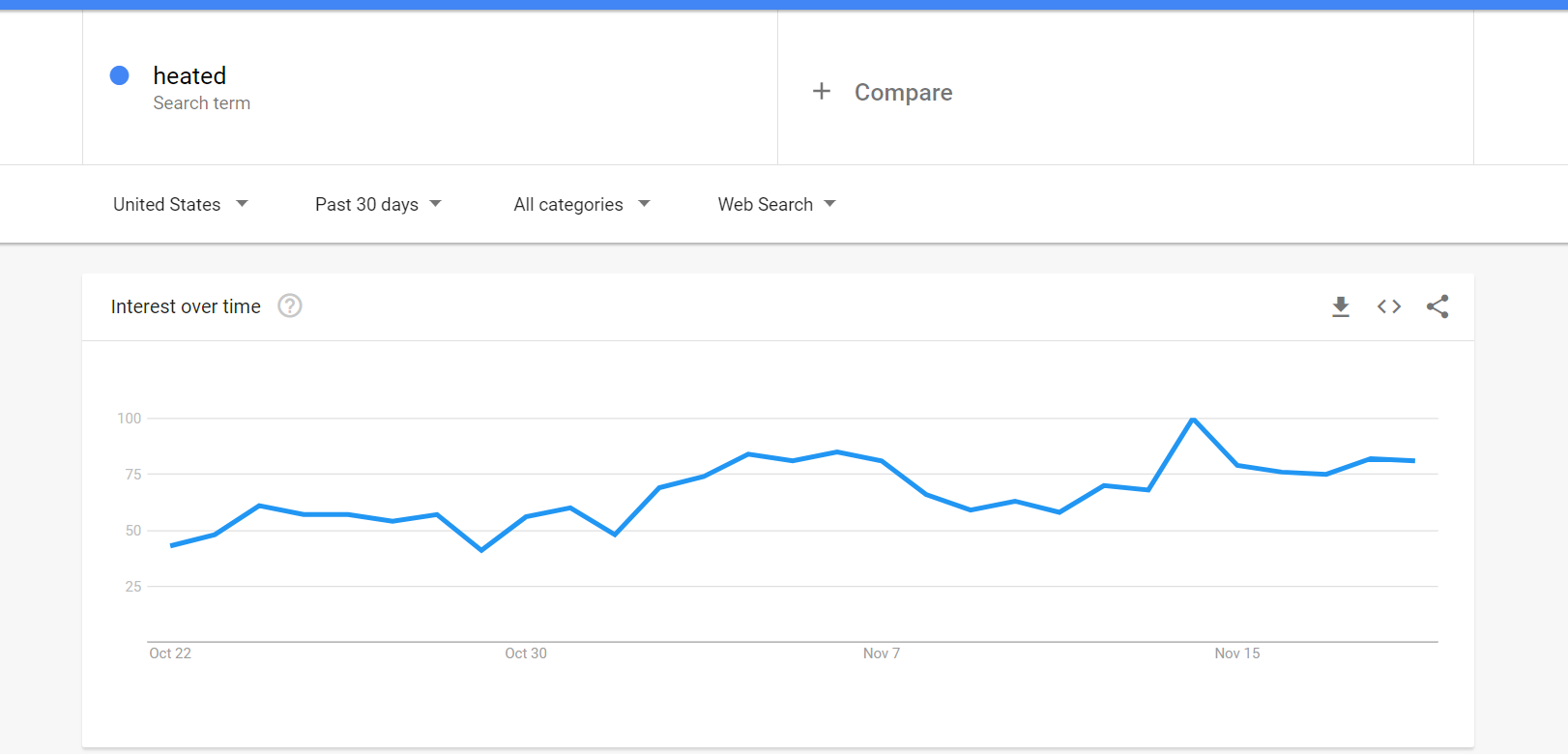Screen dimensions: 1568x754
Task: Open the All categories dropdown
Action: pos(581,204)
